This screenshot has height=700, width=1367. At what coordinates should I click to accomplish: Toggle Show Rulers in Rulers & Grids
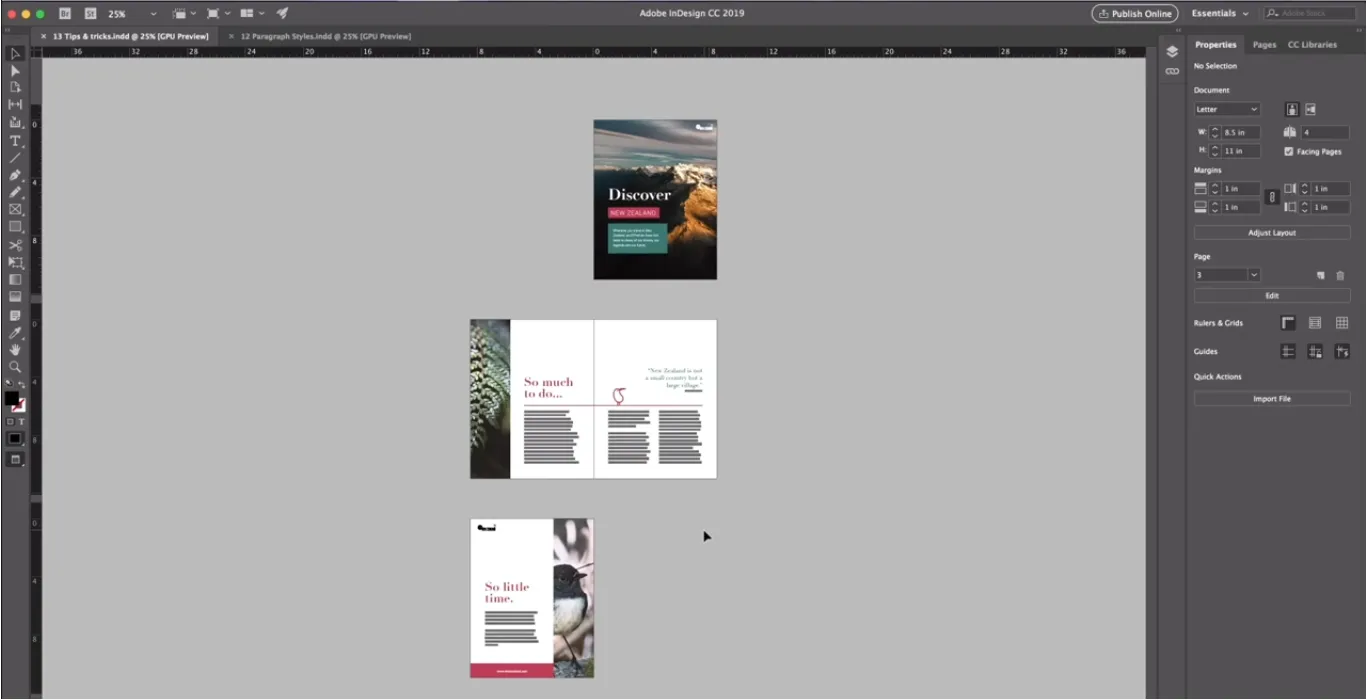click(x=1288, y=323)
